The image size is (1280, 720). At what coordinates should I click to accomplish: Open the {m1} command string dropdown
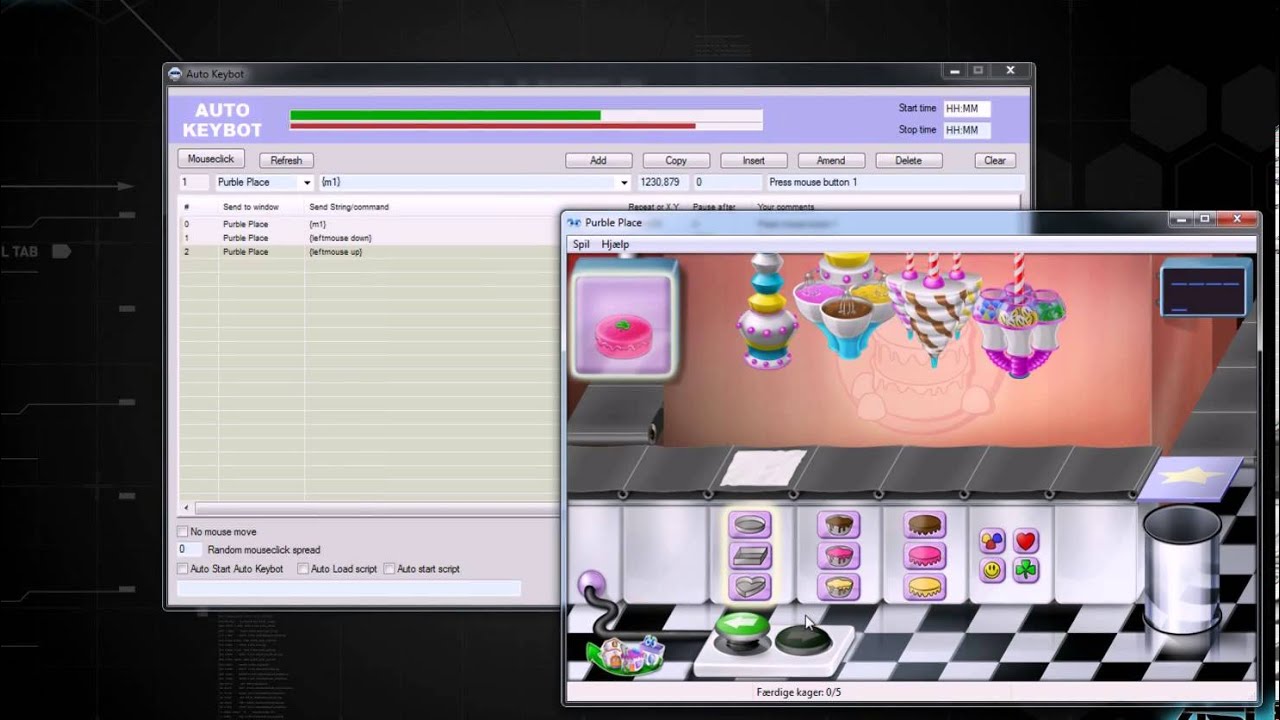click(x=624, y=183)
